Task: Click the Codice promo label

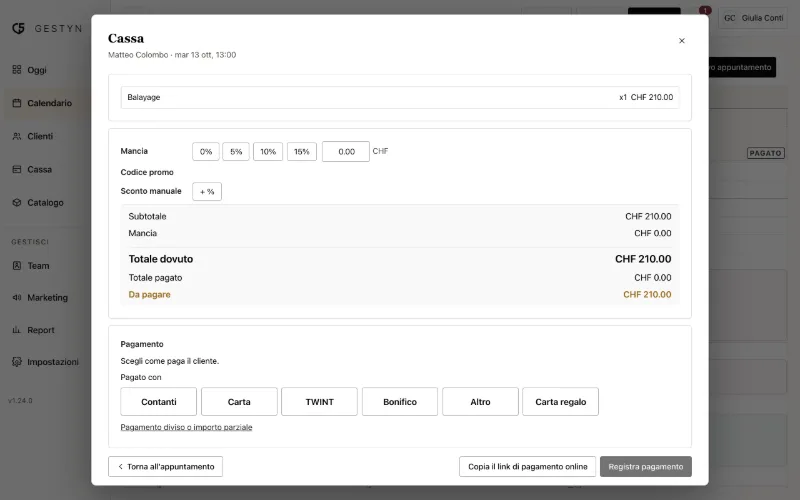Action: pyautogui.click(x=147, y=172)
